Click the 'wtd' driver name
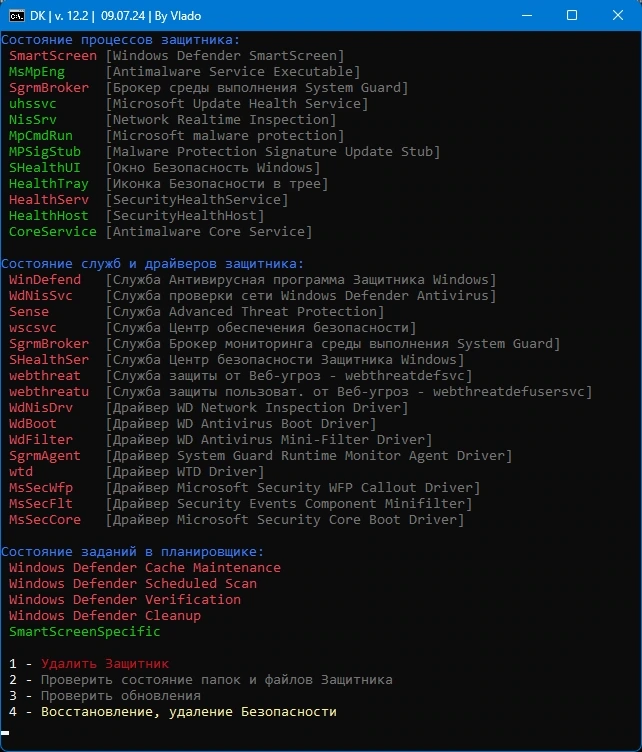Screen dimensions: 642x752 [x=21, y=471]
